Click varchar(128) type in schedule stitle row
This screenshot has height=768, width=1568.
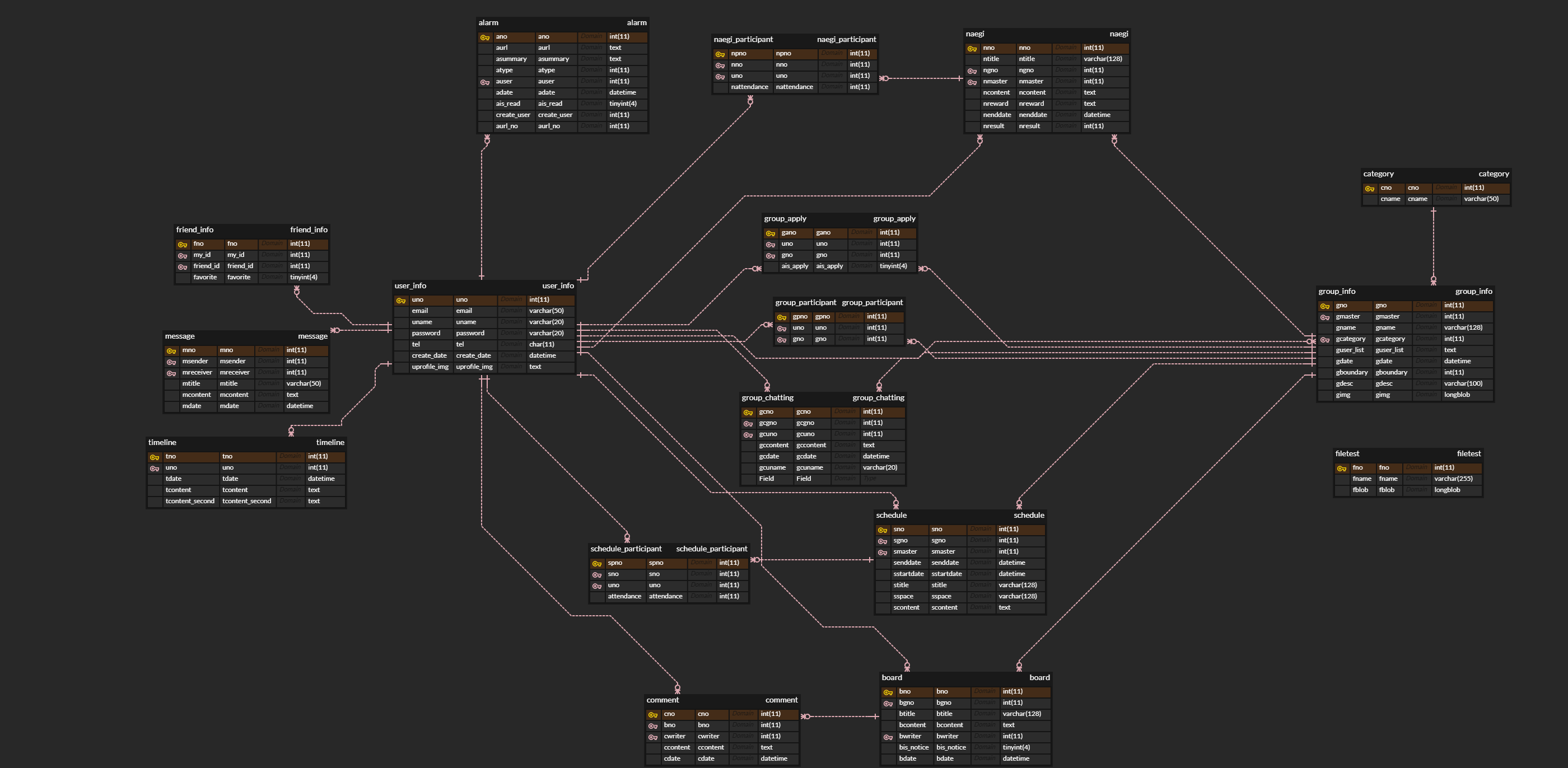click(x=1017, y=586)
